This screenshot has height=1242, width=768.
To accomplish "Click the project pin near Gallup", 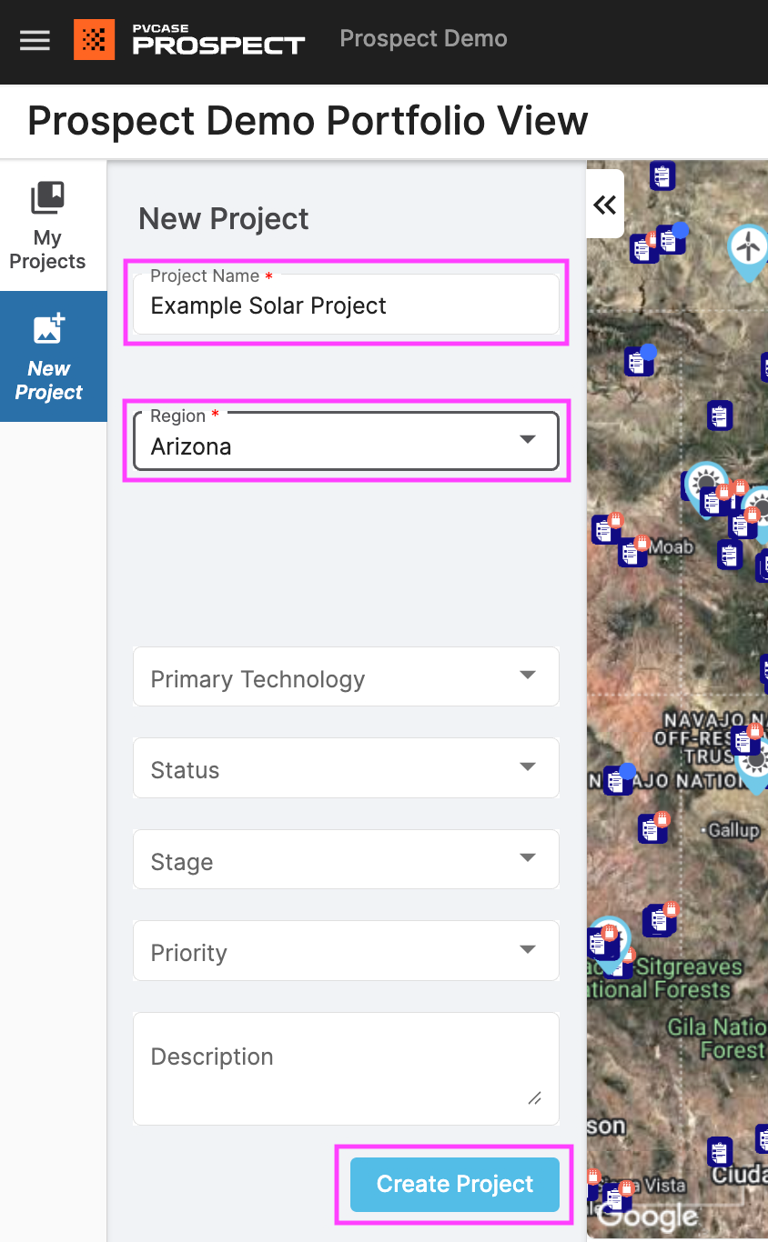I will pos(652,829).
